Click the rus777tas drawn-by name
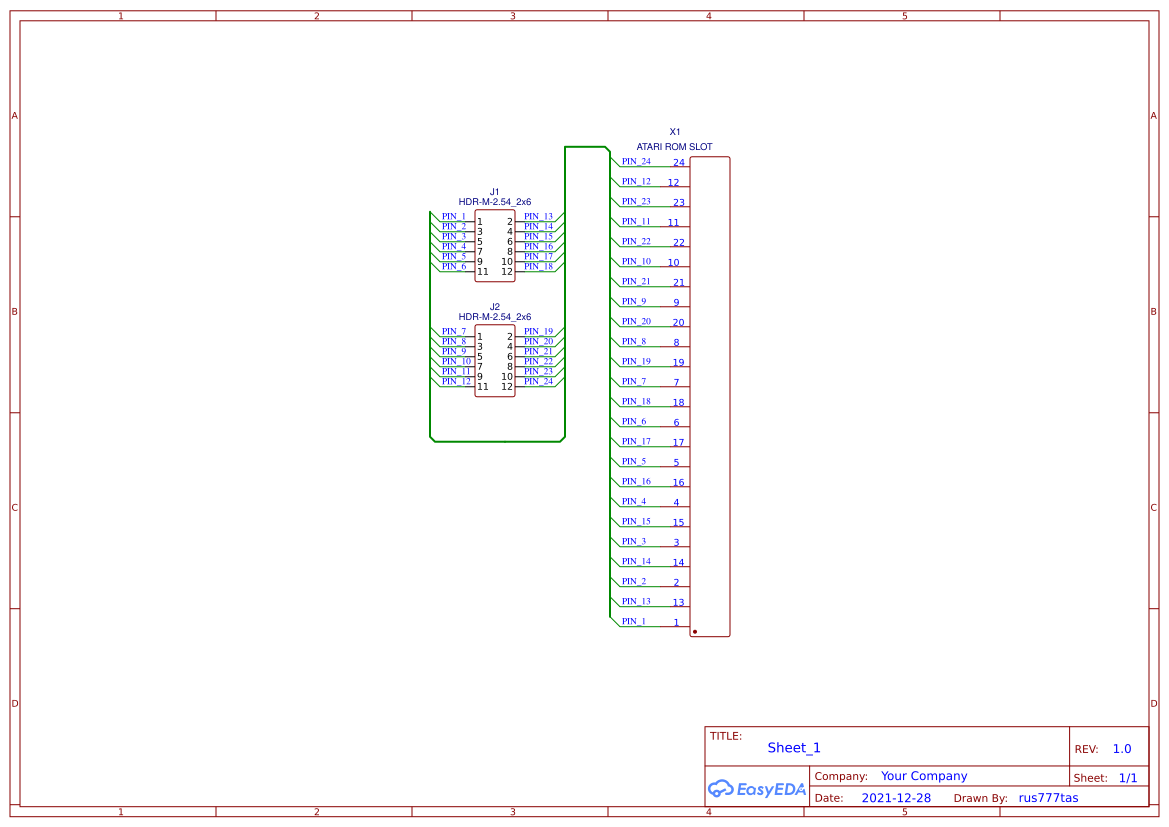This screenshot has height=827, width=1169. pyautogui.click(x=1049, y=797)
